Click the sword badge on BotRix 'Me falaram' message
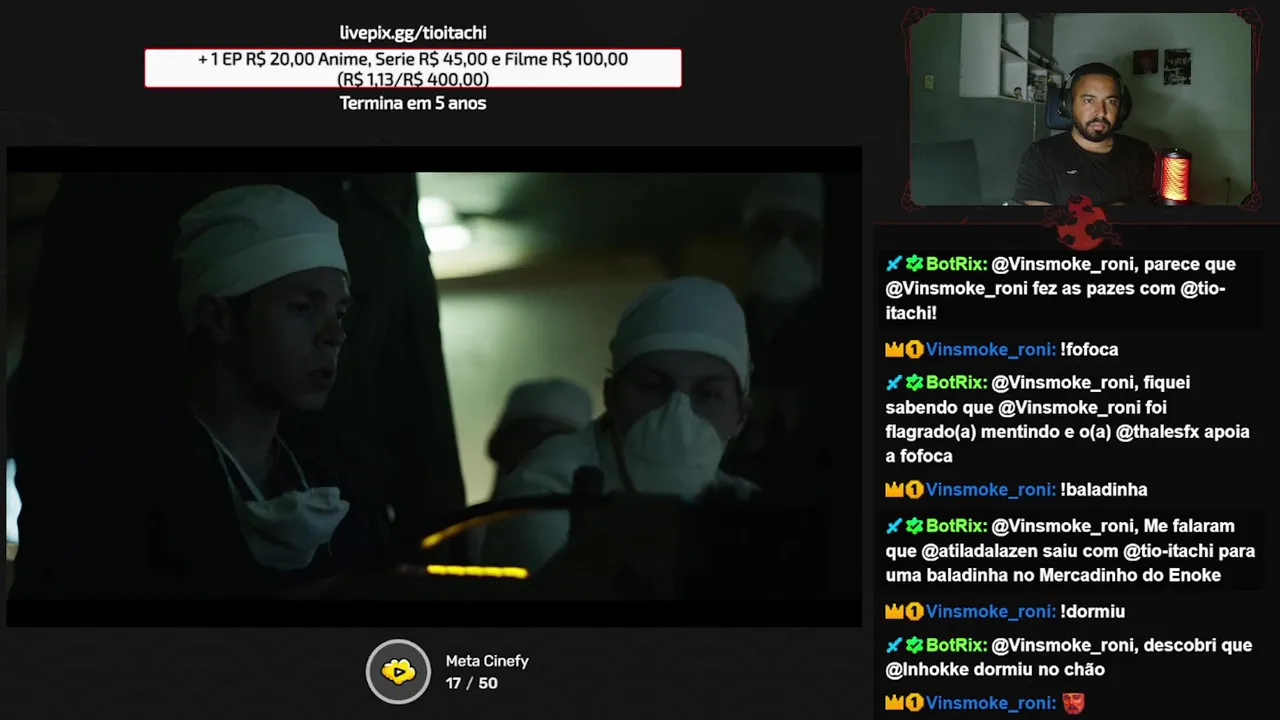The width and height of the screenshot is (1280, 720). tap(894, 526)
